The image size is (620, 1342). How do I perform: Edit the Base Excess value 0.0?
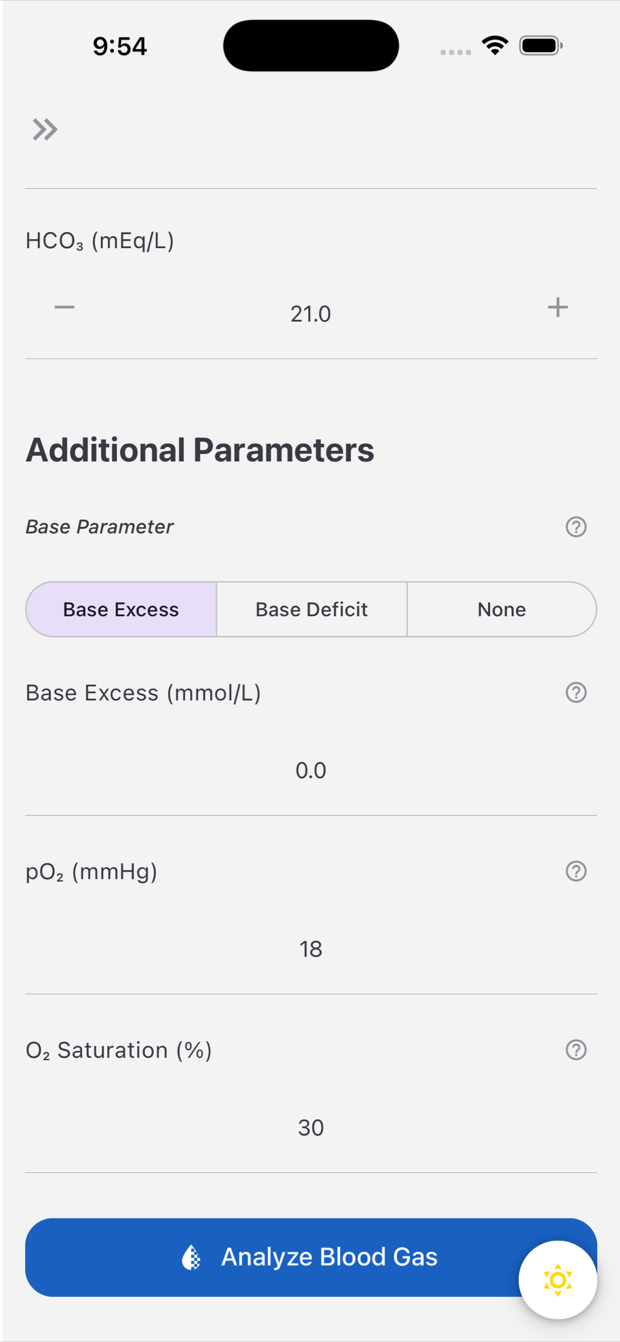pos(311,771)
